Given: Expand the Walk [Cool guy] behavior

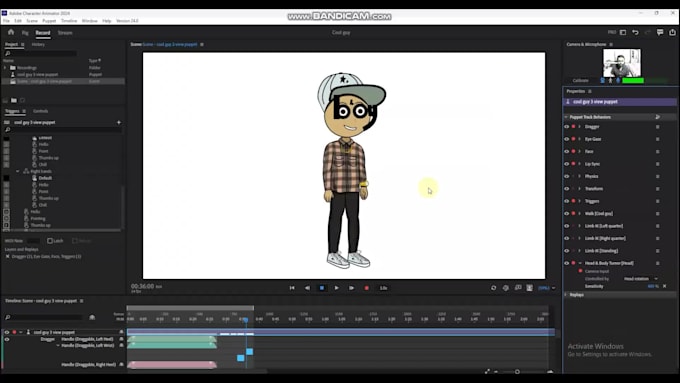Looking at the screenshot, I should pos(579,213).
